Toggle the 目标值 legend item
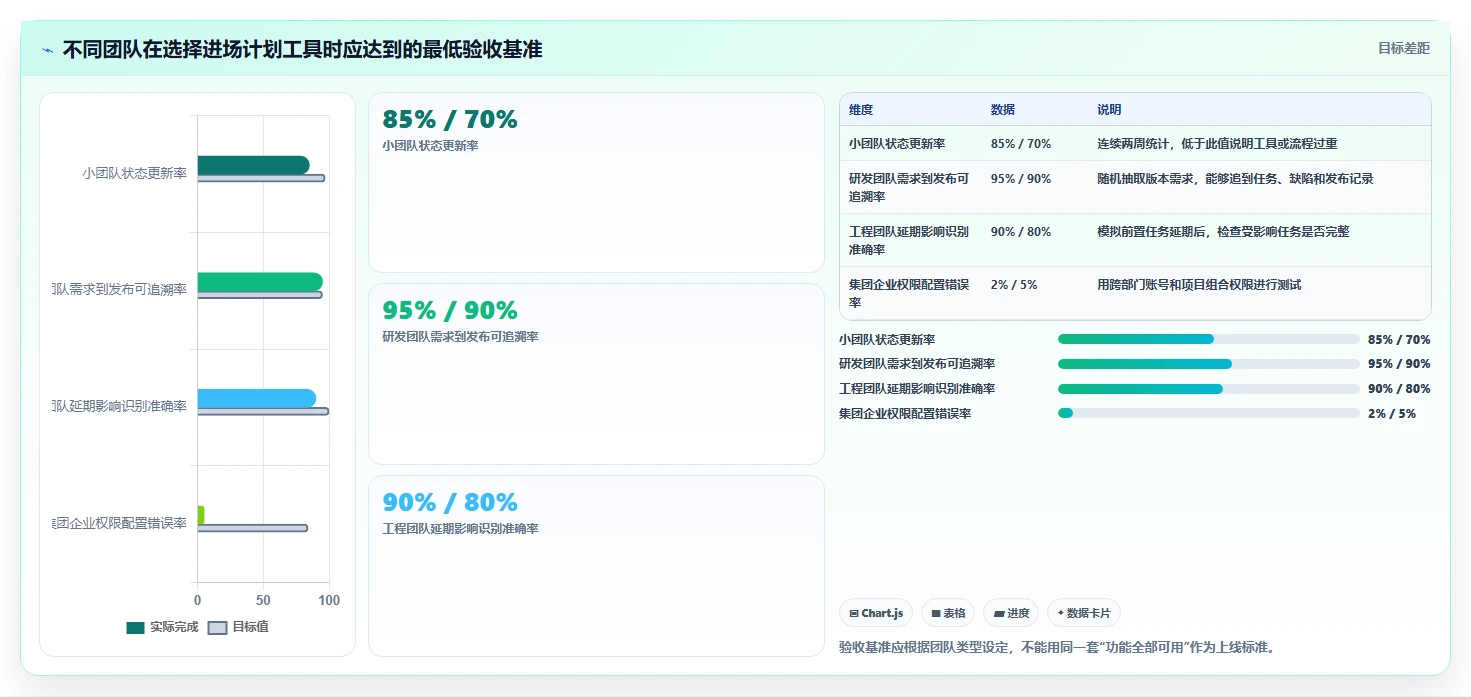 [238, 628]
